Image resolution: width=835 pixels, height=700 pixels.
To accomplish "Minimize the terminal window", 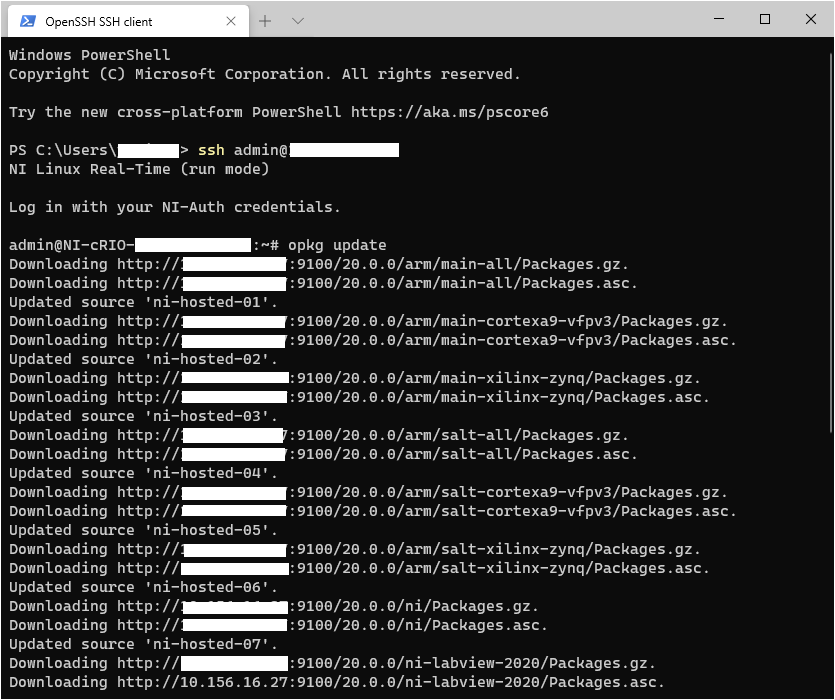I will coord(719,19).
